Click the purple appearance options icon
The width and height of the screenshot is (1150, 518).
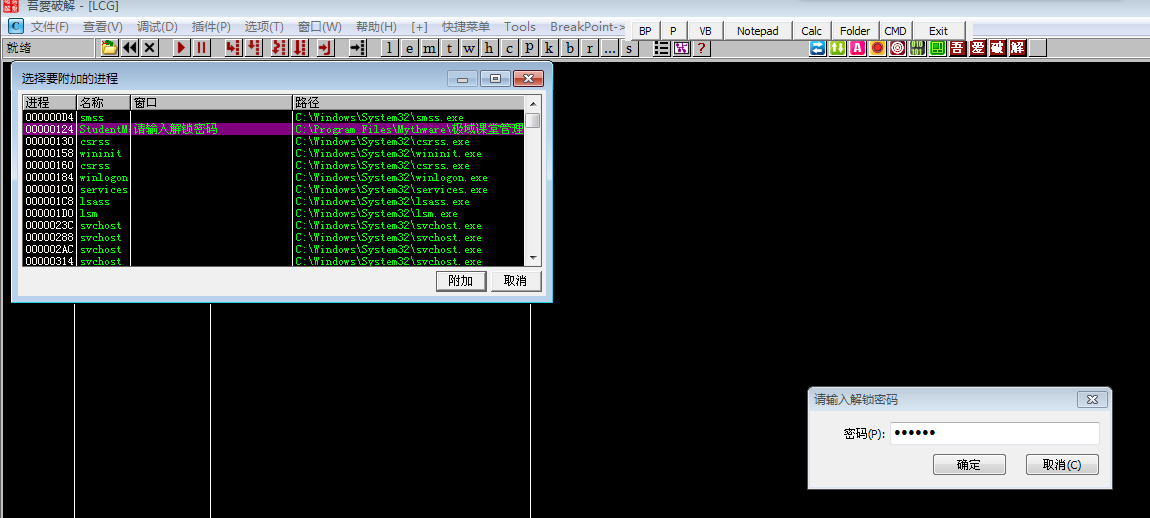pos(681,48)
